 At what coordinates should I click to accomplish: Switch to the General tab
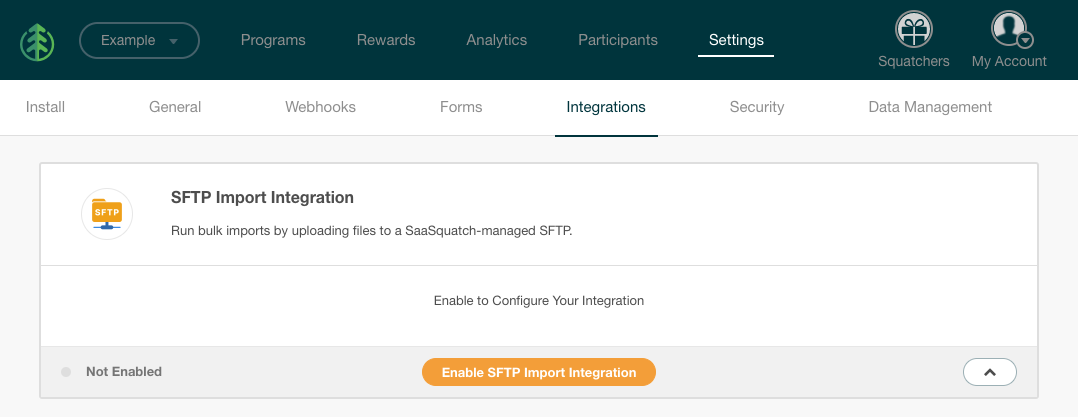point(175,107)
